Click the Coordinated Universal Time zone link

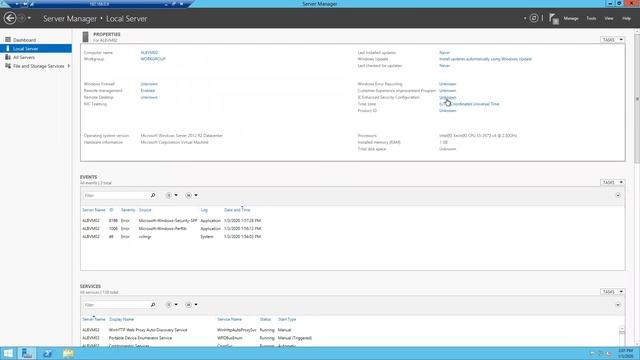469,104
